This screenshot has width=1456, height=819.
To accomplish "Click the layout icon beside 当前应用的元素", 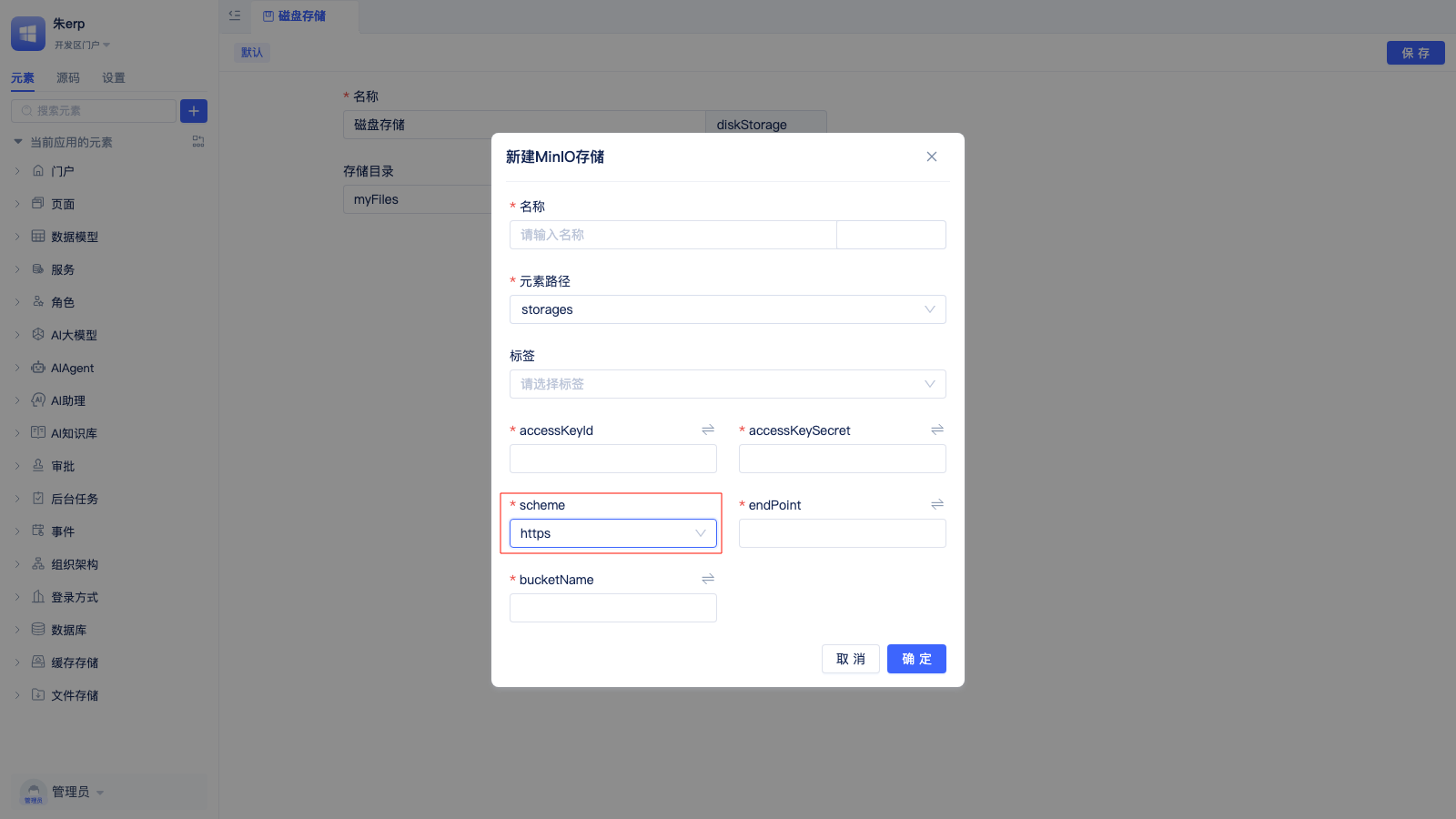I will [198, 142].
